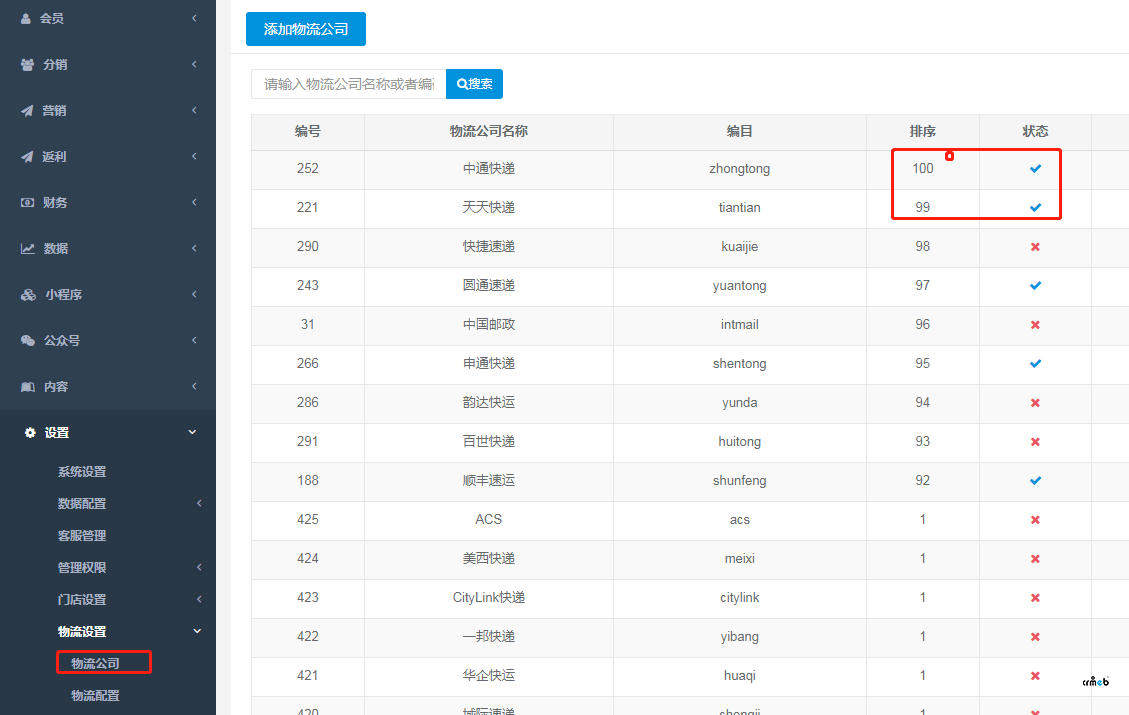This screenshot has height=715, width=1129.
Task: Toggle status cross for ACS row
Action: (x=1035, y=520)
